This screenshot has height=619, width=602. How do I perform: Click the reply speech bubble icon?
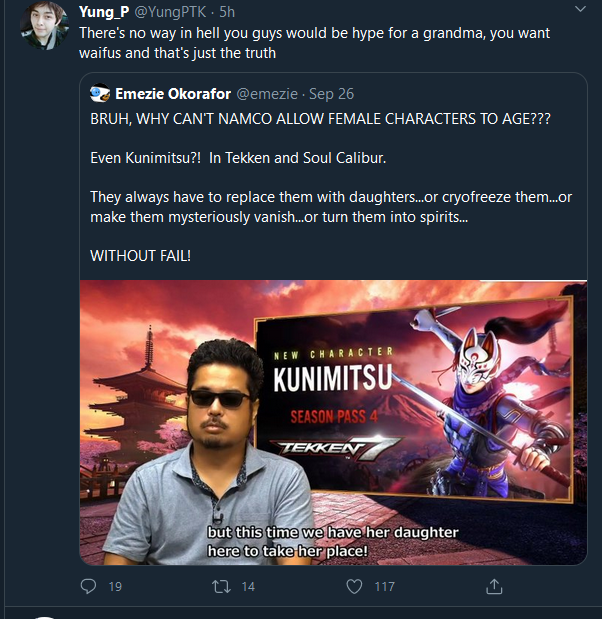(88, 587)
